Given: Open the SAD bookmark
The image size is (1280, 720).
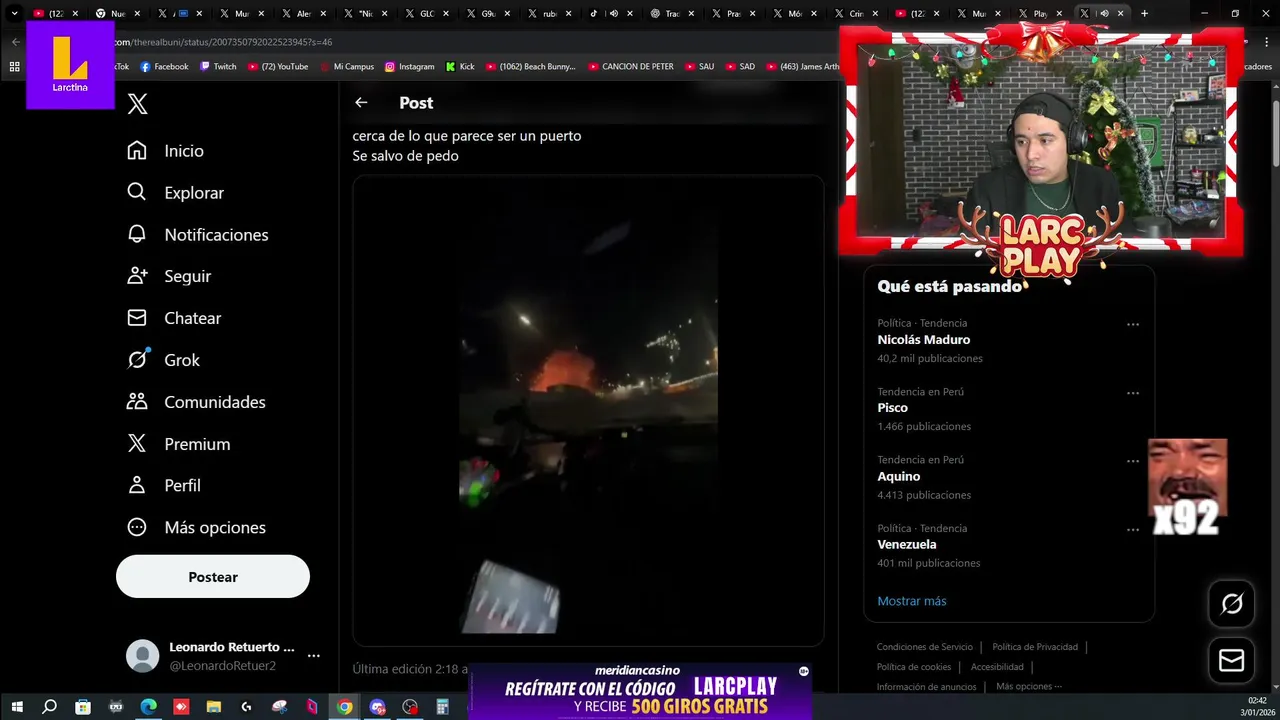Looking at the screenshot, I should point(740,67).
